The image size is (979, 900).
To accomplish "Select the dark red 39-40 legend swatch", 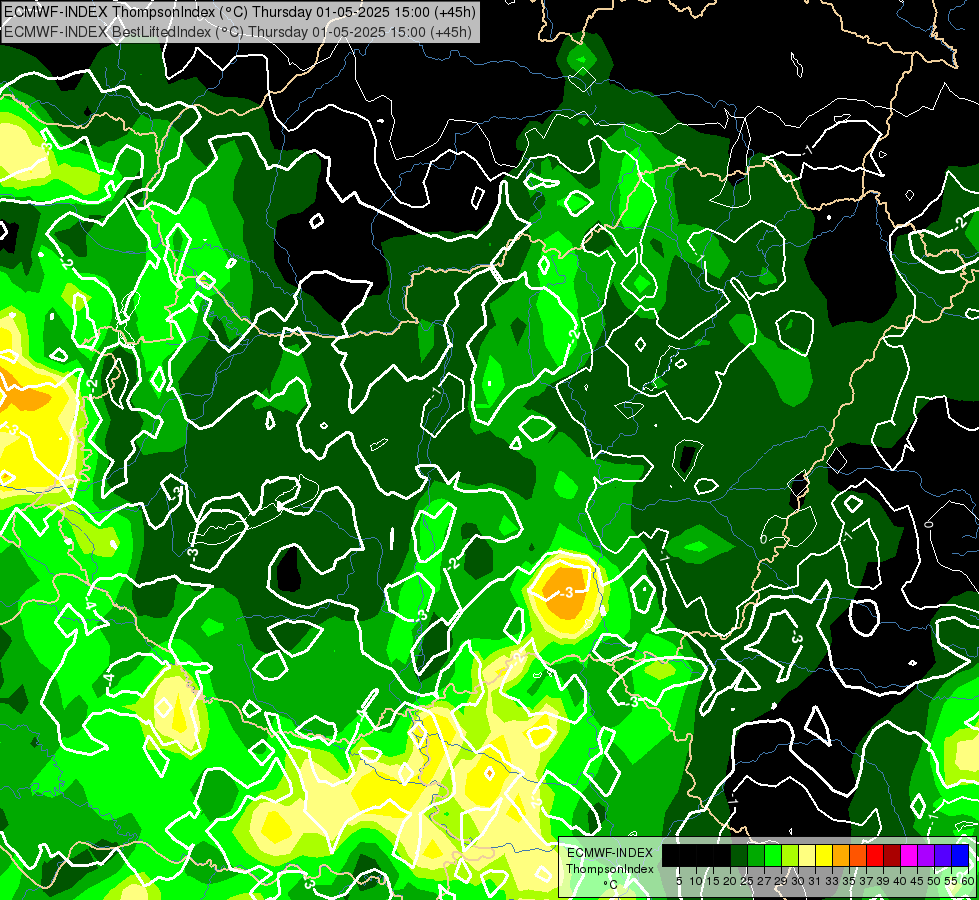I will (x=892, y=855).
